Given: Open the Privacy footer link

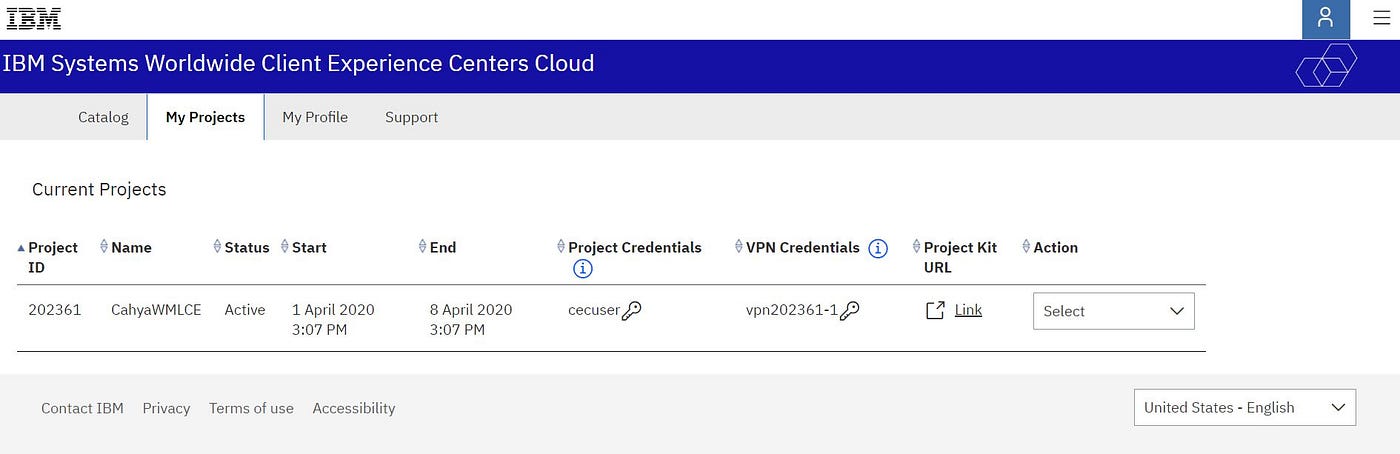Looking at the screenshot, I should 166,408.
